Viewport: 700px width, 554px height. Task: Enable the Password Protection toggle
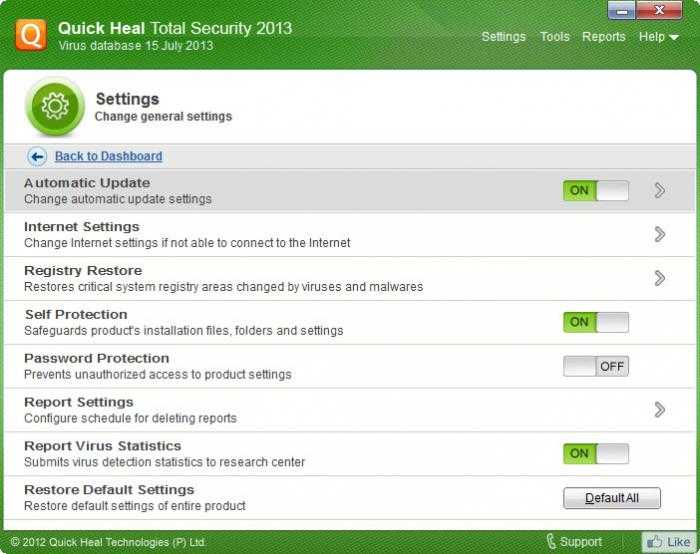(596, 366)
